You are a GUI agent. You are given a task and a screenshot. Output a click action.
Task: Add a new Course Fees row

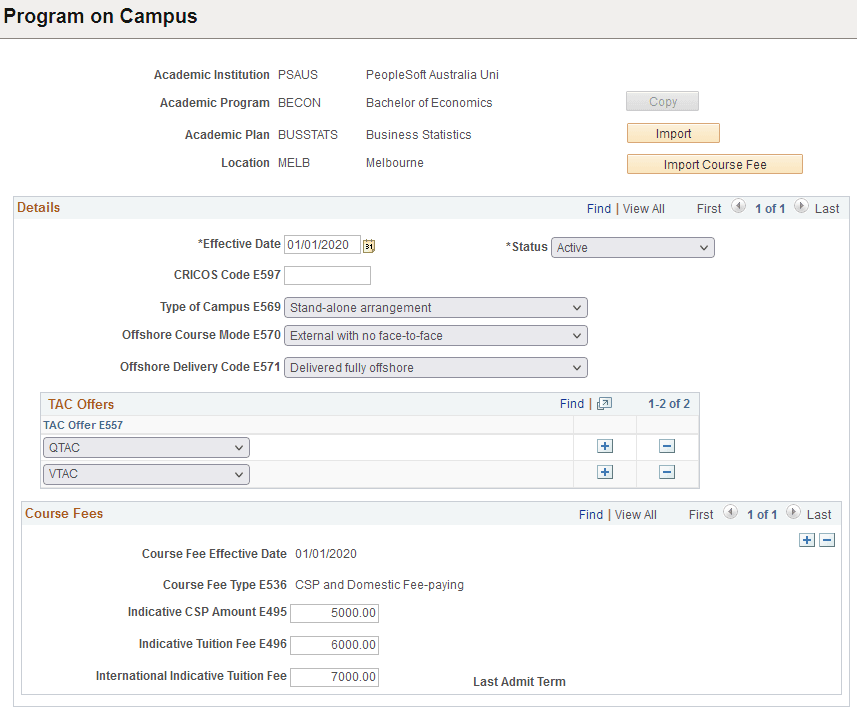[806, 540]
